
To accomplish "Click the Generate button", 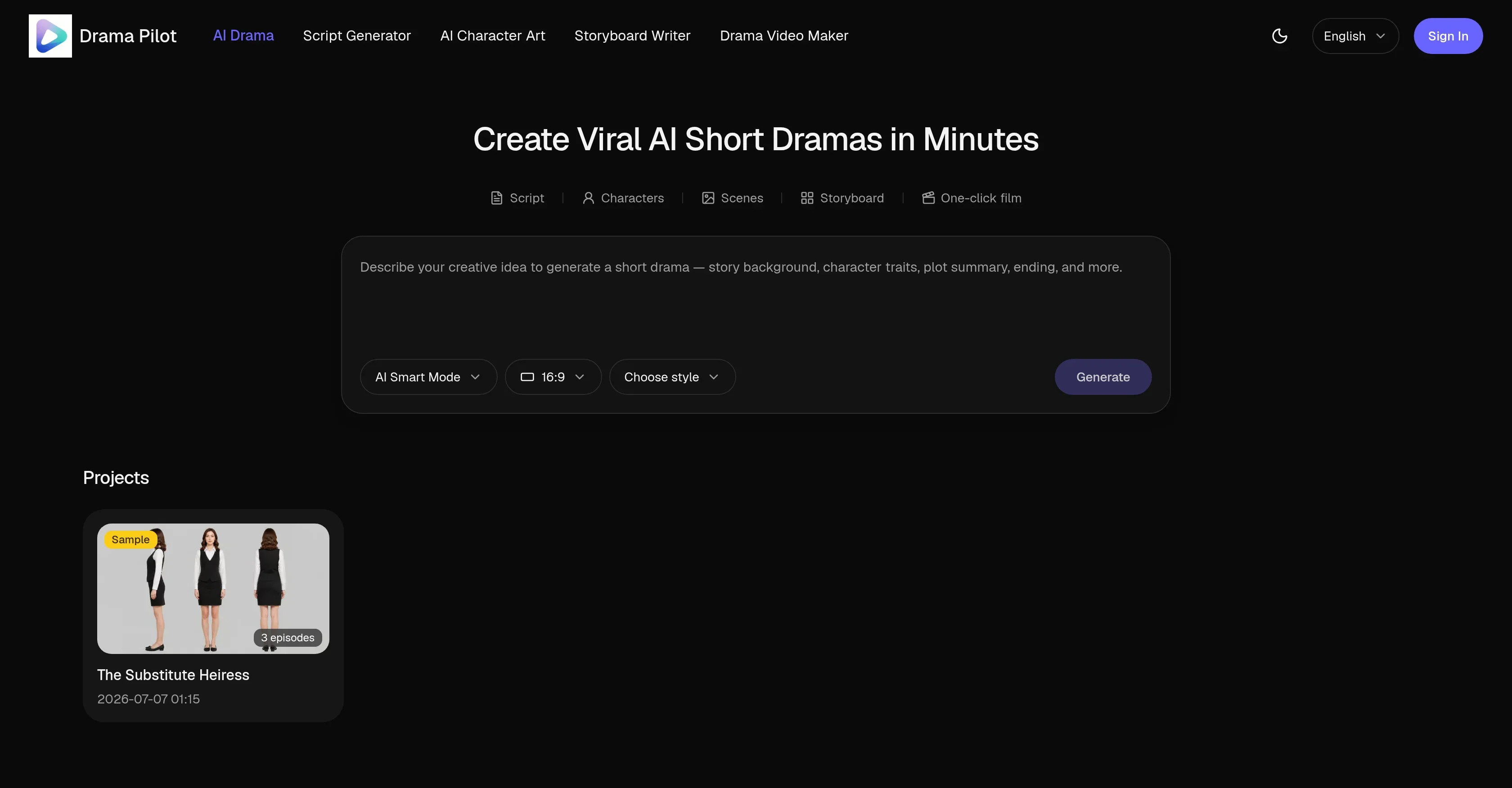I will pyautogui.click(x=1103, y=377).
